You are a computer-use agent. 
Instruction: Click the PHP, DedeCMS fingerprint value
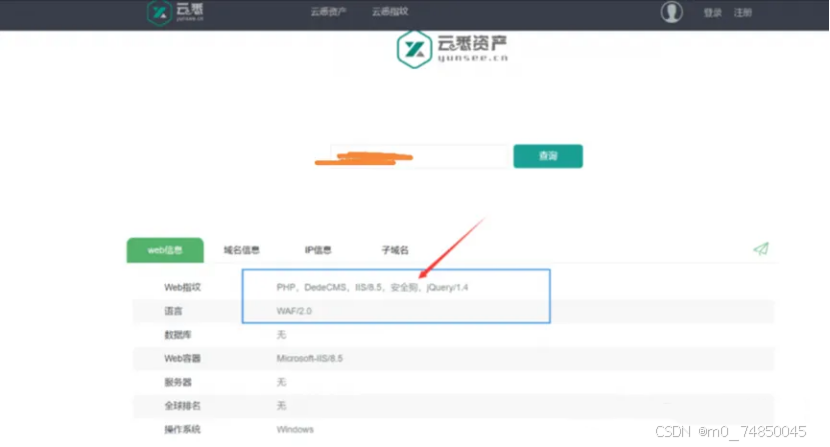pos(372,288)
